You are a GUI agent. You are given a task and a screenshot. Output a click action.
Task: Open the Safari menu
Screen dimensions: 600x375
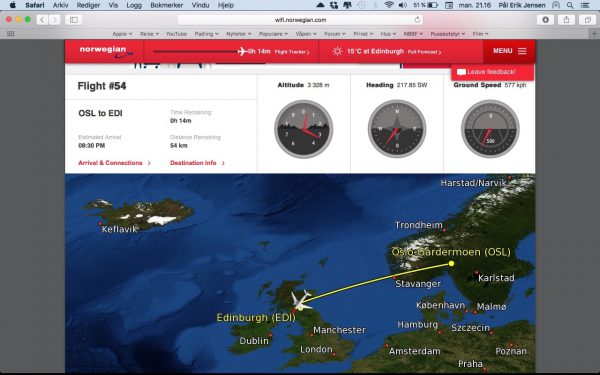tap(35, 5)
